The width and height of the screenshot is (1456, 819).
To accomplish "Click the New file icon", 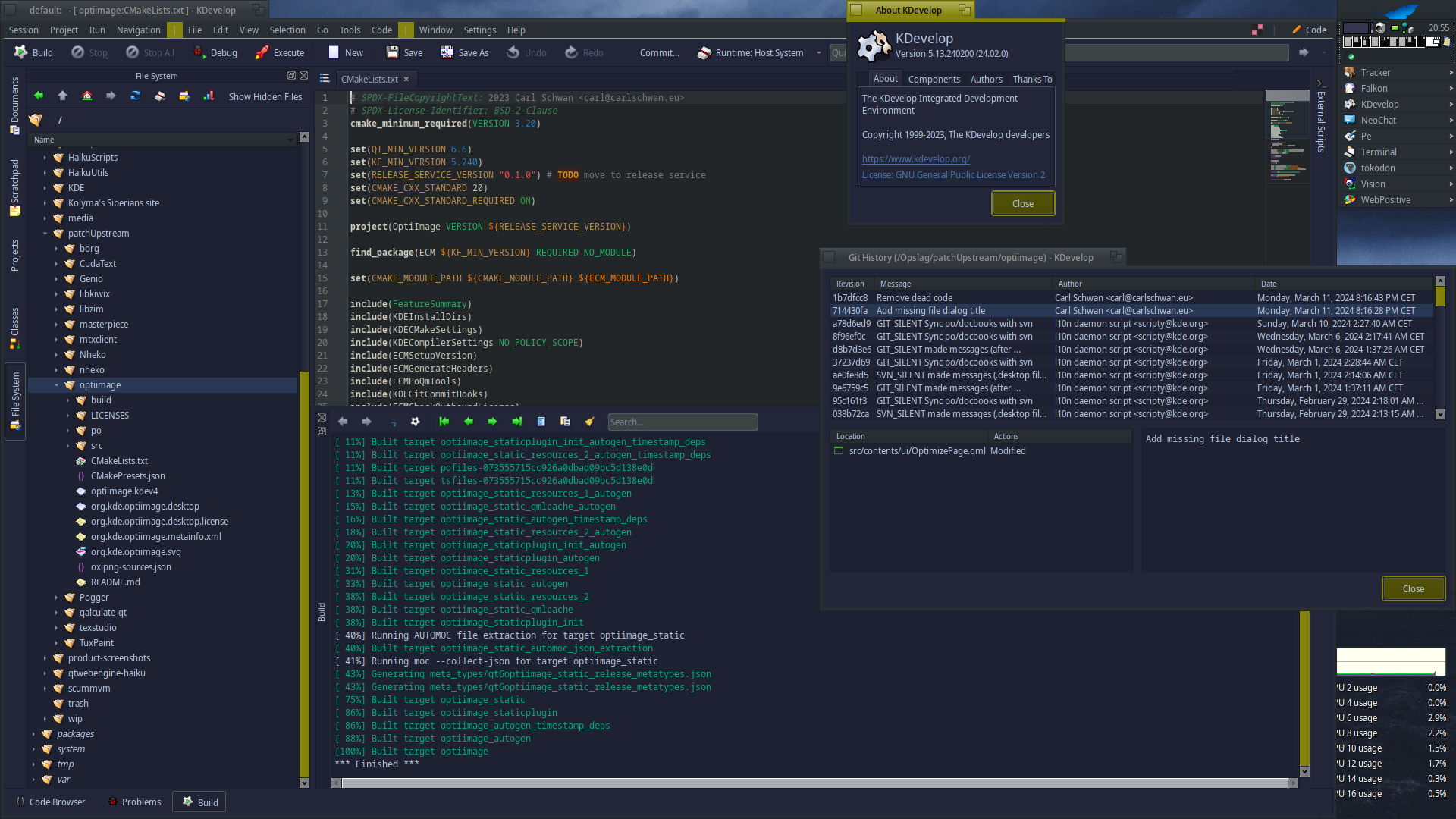I will tap(334, 52).
